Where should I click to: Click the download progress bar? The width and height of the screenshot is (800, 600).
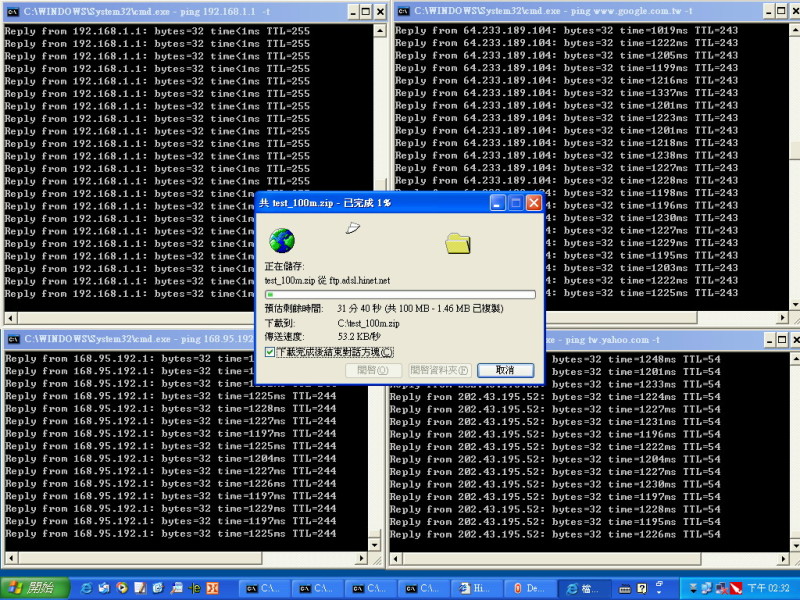[400, 294]
